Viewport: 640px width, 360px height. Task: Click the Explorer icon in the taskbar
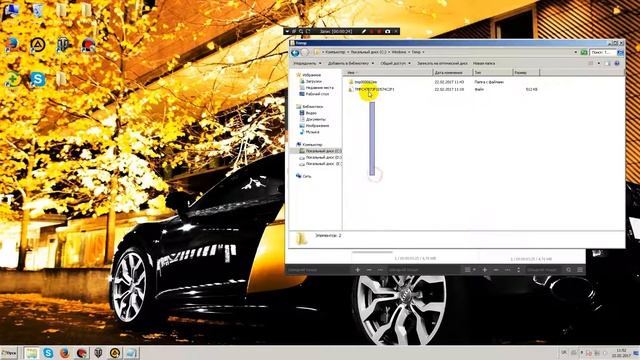coord(31,353)
